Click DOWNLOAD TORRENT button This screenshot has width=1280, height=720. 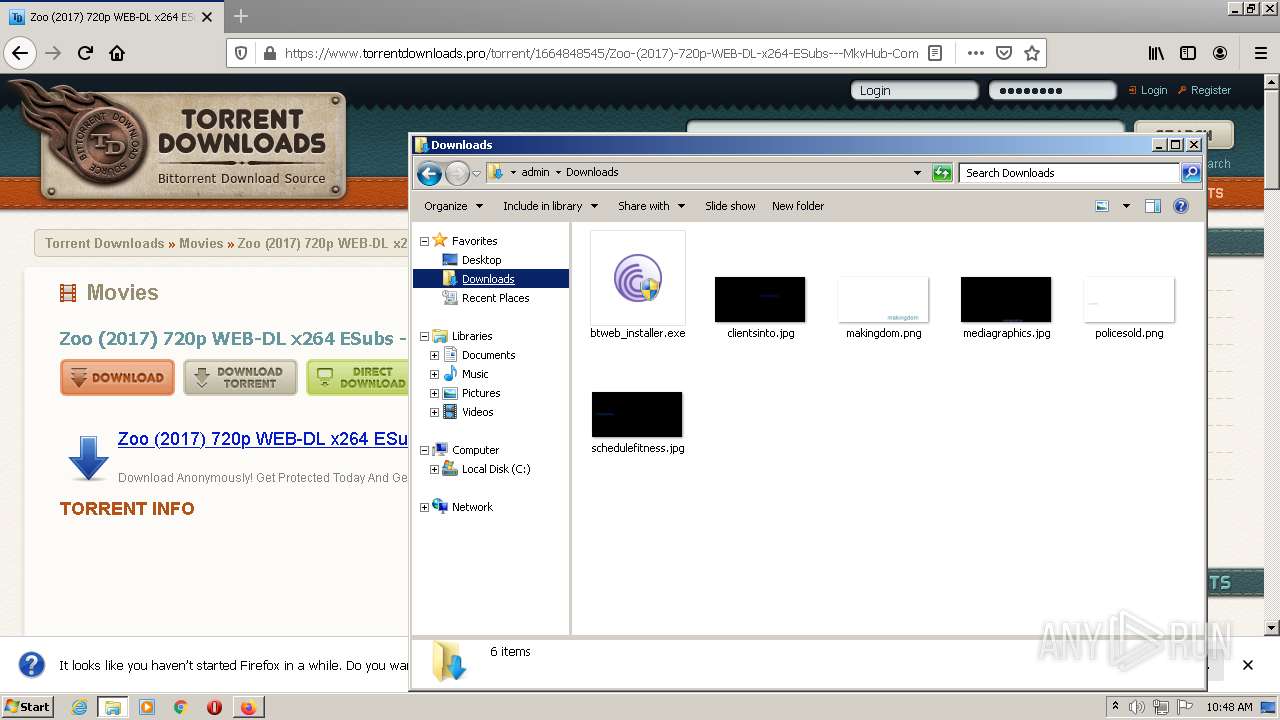tap(240, 378)
